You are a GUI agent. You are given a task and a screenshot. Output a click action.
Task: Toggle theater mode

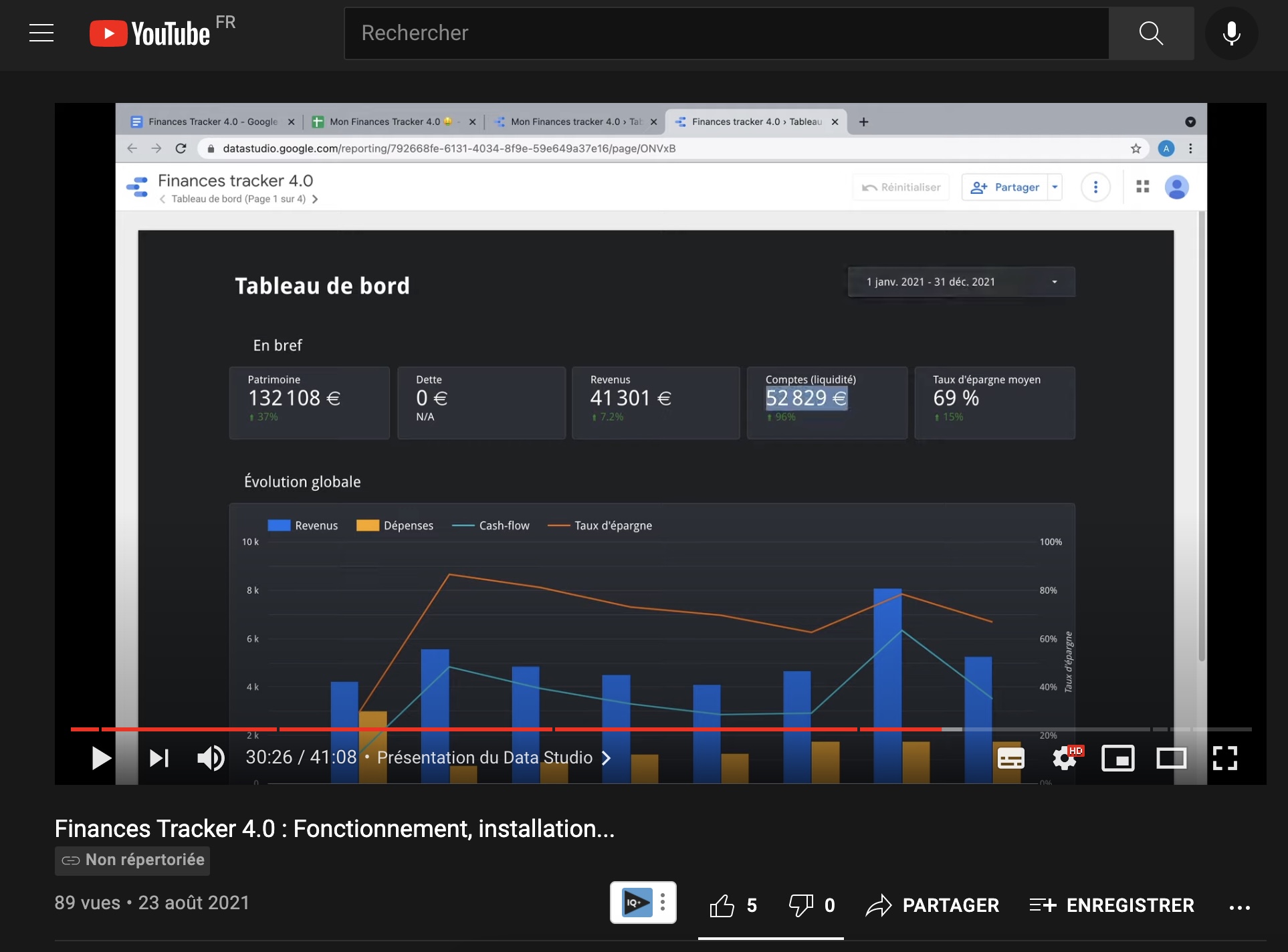point(1171,758)
